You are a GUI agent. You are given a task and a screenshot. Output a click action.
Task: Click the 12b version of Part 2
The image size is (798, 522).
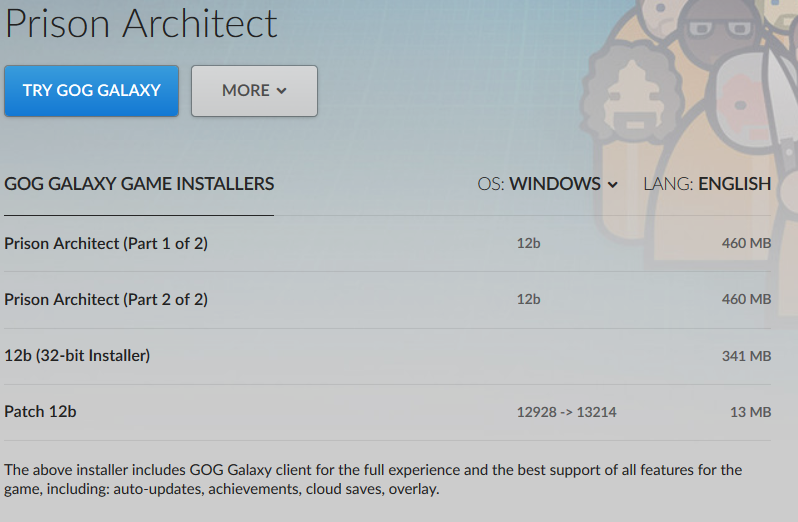tap(528, 300)
